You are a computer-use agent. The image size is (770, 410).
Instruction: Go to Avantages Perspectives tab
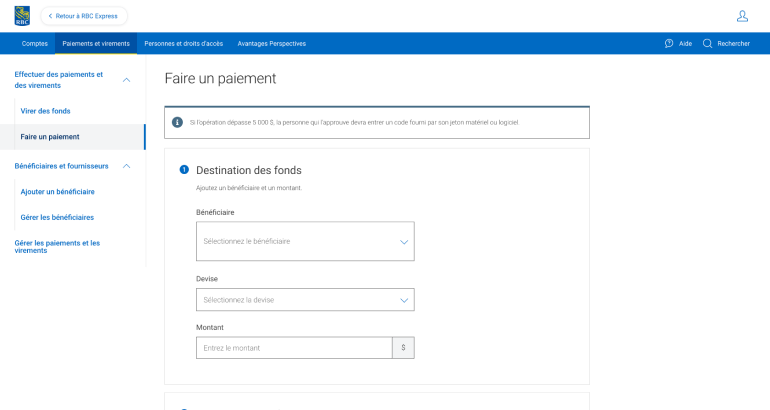[x=271, y=44]
